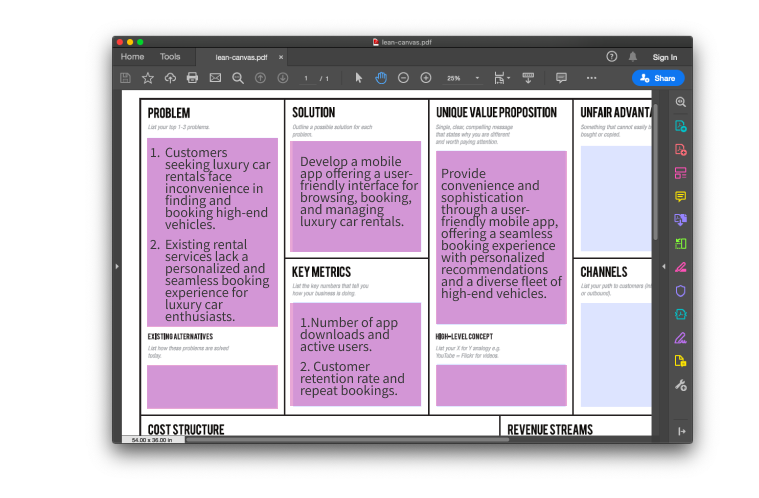Screen dimensions: 759x498
Task: Click the 25% zoom value field
Action: 454,78
